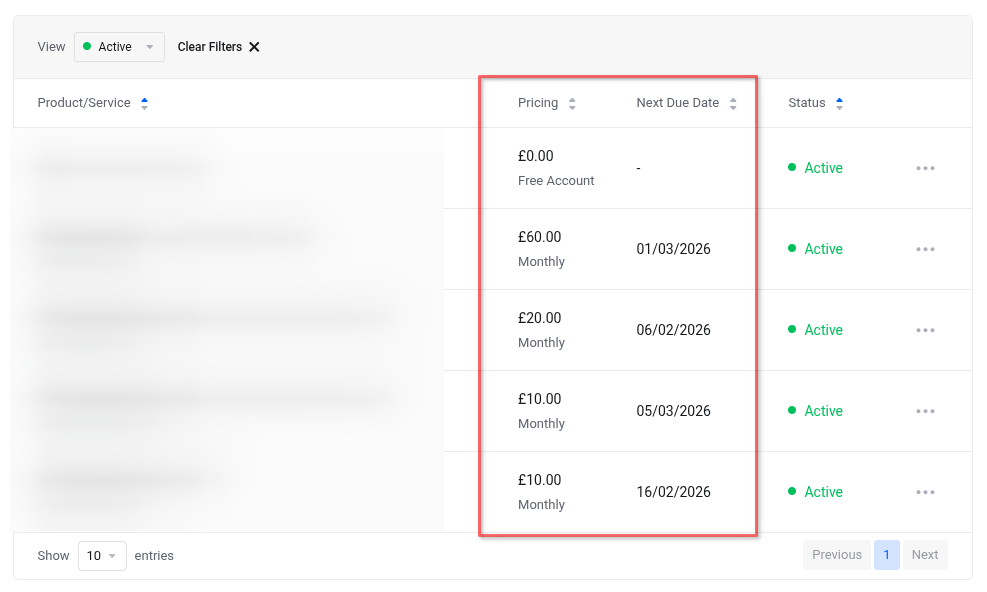
Task: Click the Clear Filters link
Action: [210, 47]
